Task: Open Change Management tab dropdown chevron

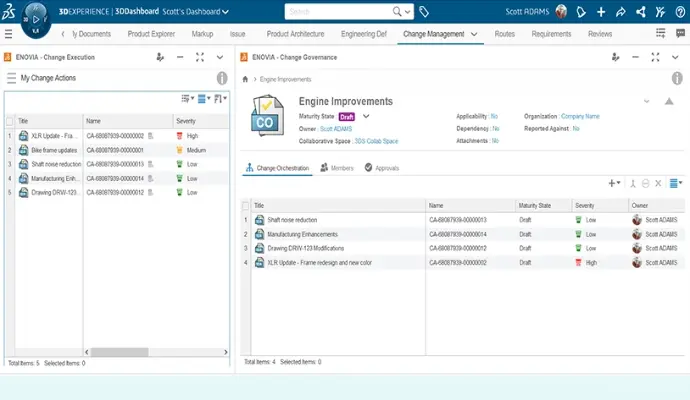Action: point(474,34)
